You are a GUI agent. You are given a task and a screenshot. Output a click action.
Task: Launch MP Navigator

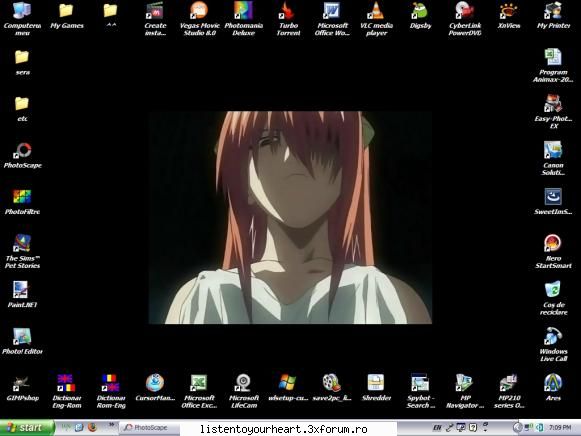(x=465, y=391)
